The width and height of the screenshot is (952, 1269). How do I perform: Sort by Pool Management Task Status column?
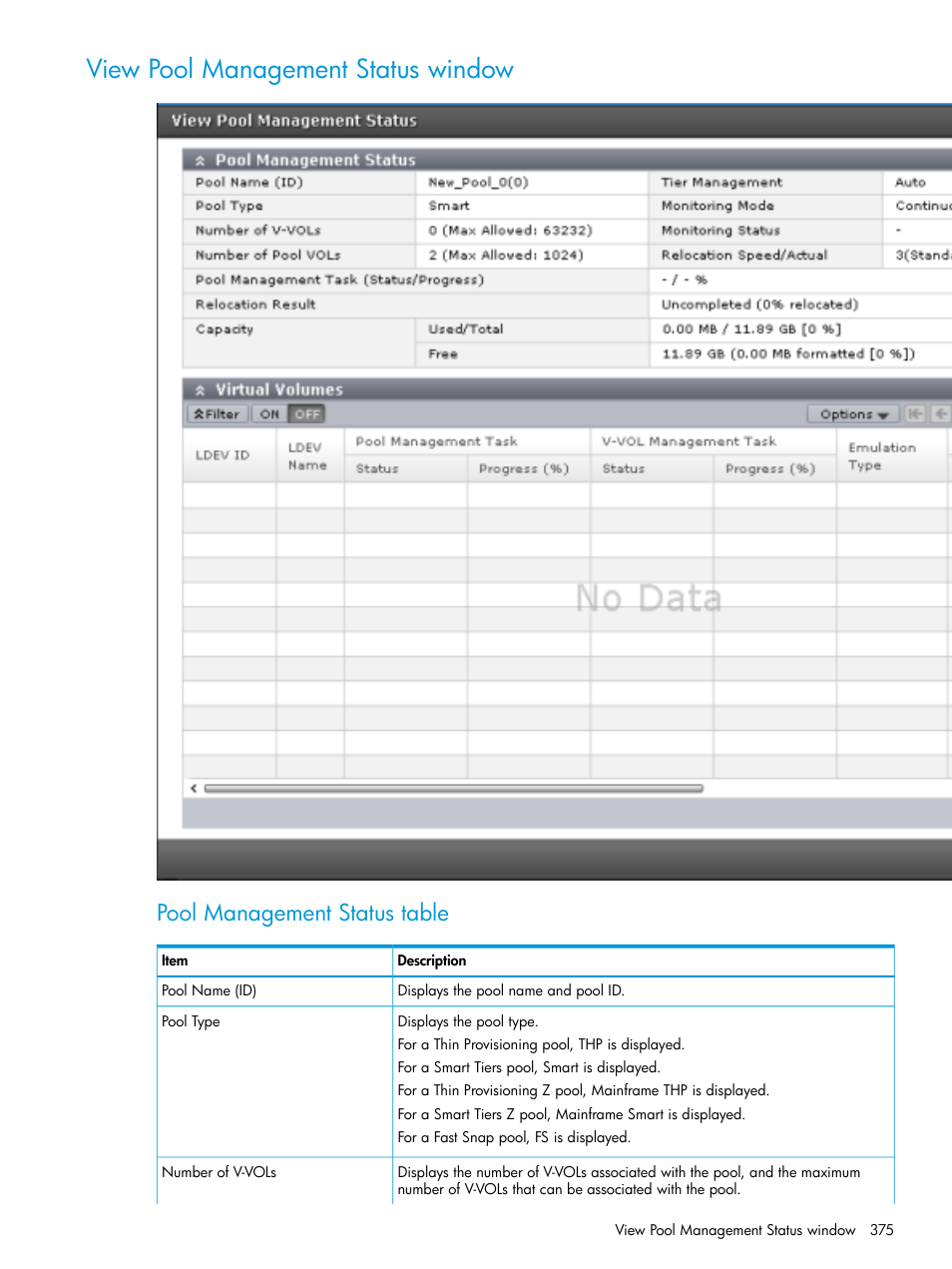[406, 468]
